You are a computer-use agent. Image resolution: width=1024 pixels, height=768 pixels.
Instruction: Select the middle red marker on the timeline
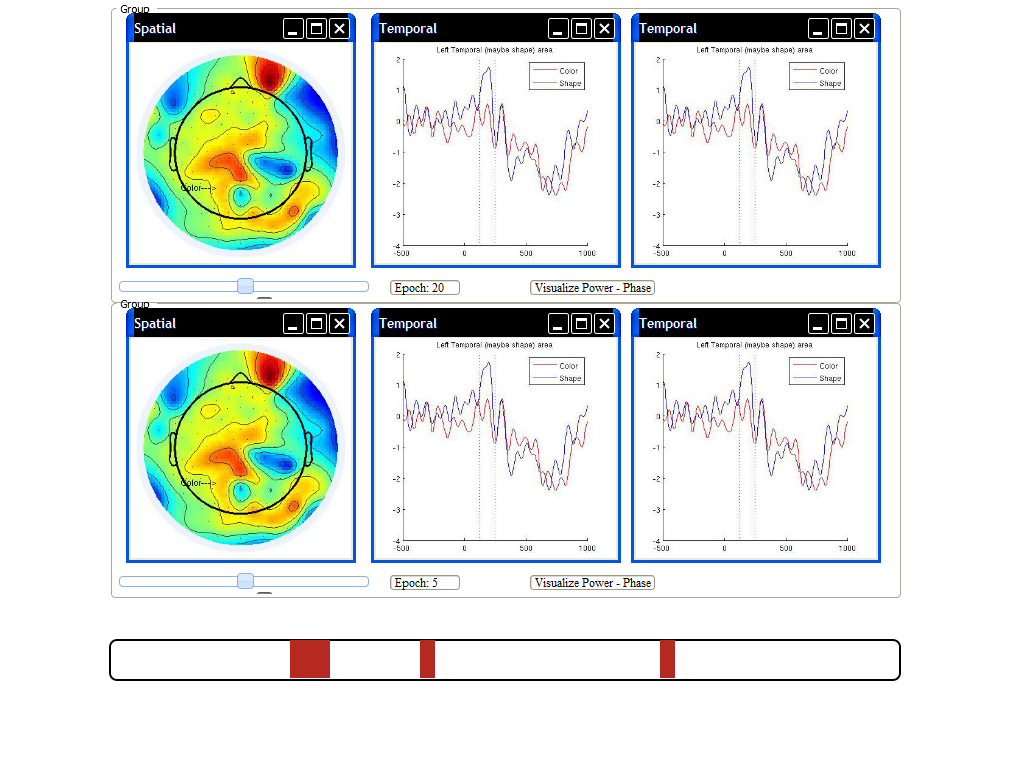click(x=427, y=659)
